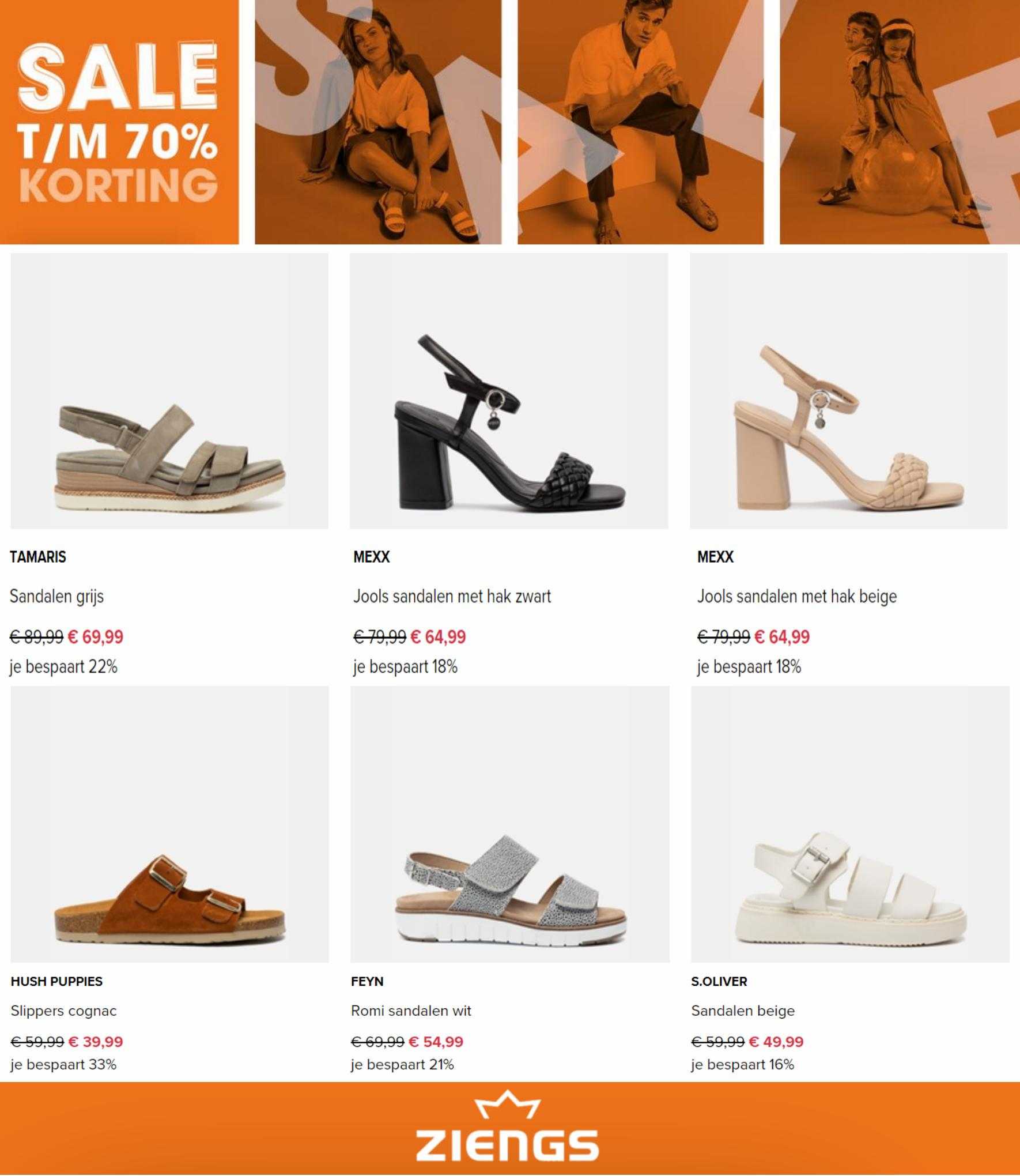Open the black Mexx heeled sandal image

click(509, 391)
